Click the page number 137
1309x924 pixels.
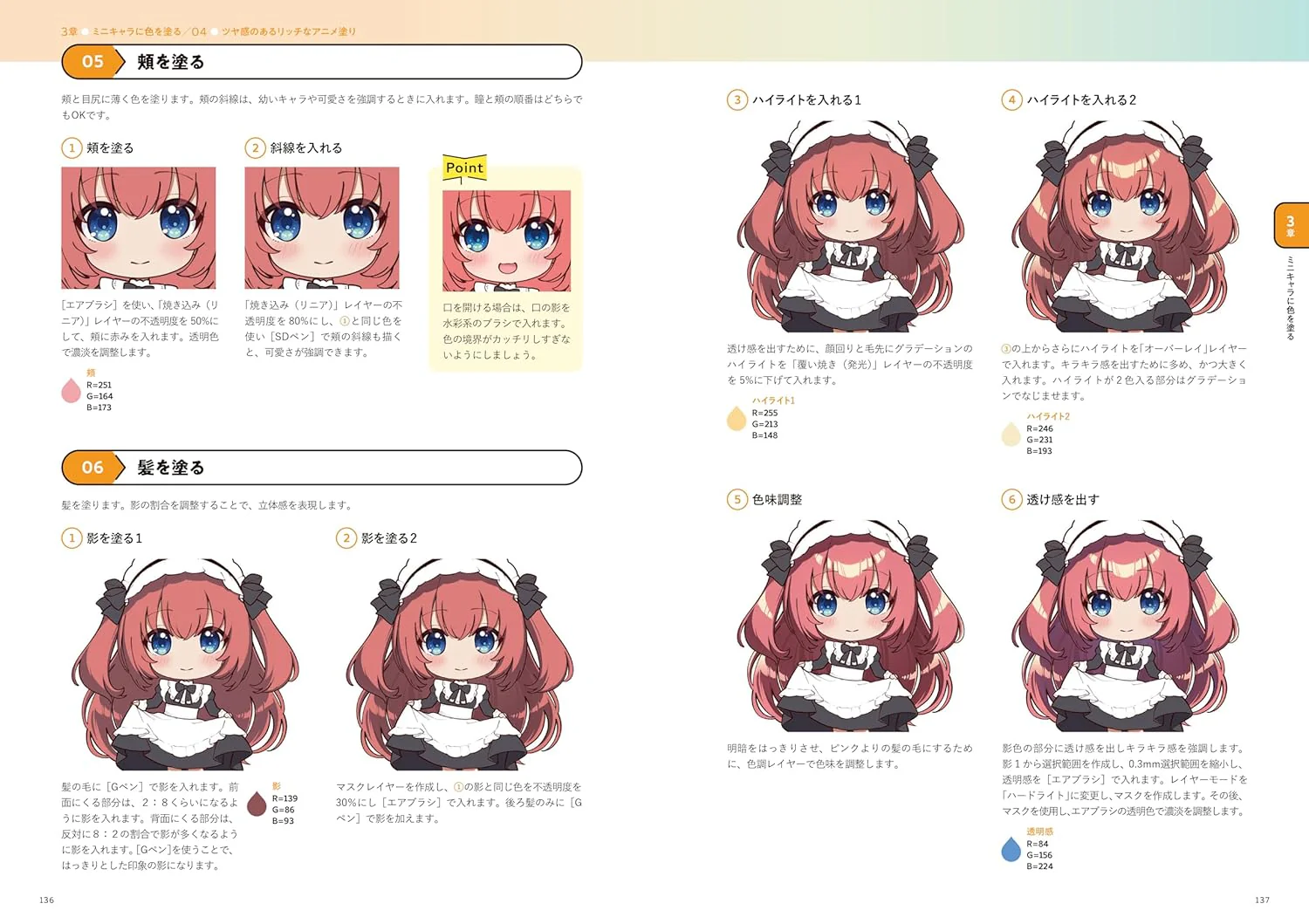pos(1262,900)
